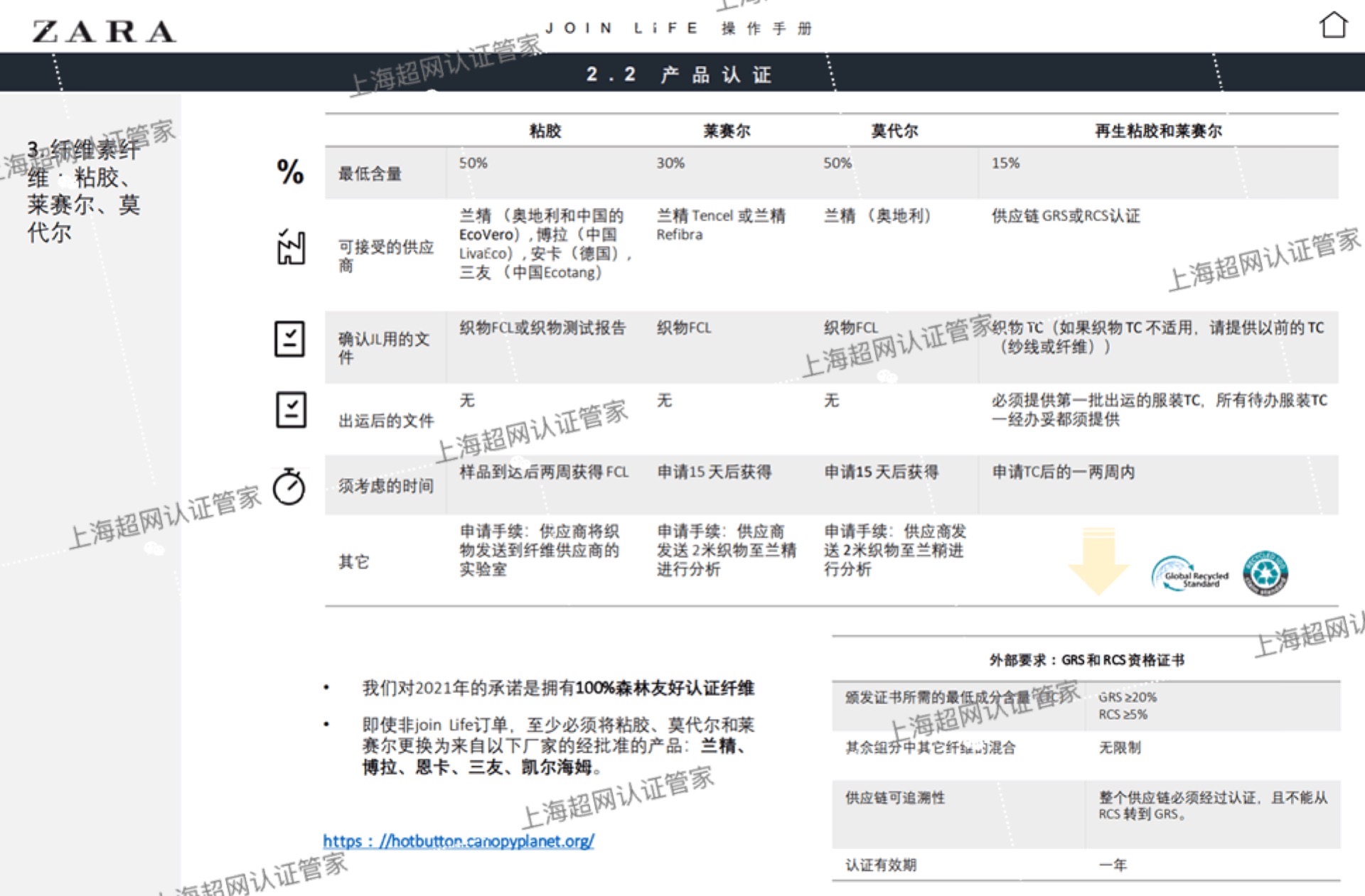Click the 须考虑的时间 row label
Screen dimensions: 1365x896
tap(386, 486)
